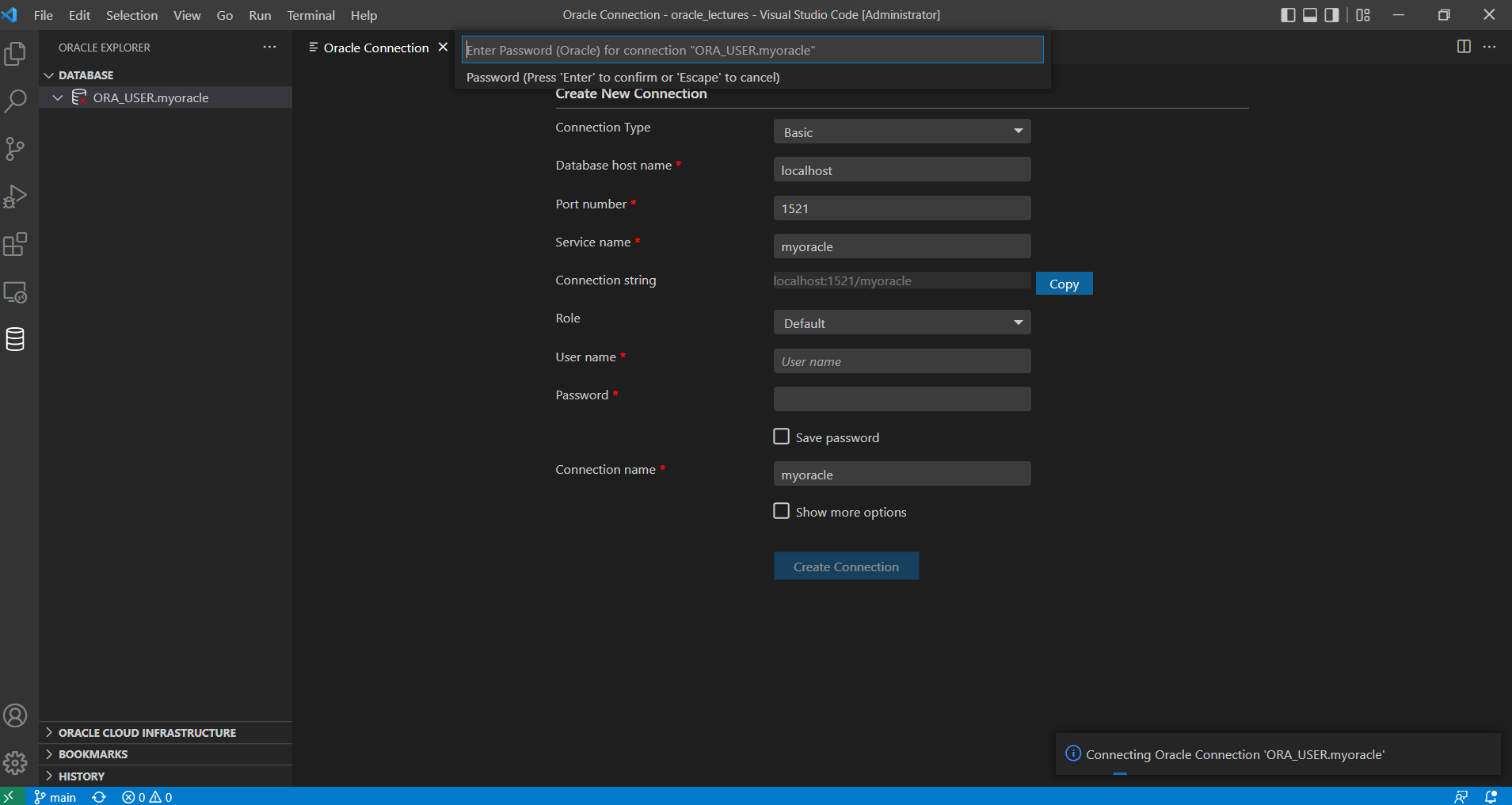Click the Copy connection string button

click(x=1064, y=284)
